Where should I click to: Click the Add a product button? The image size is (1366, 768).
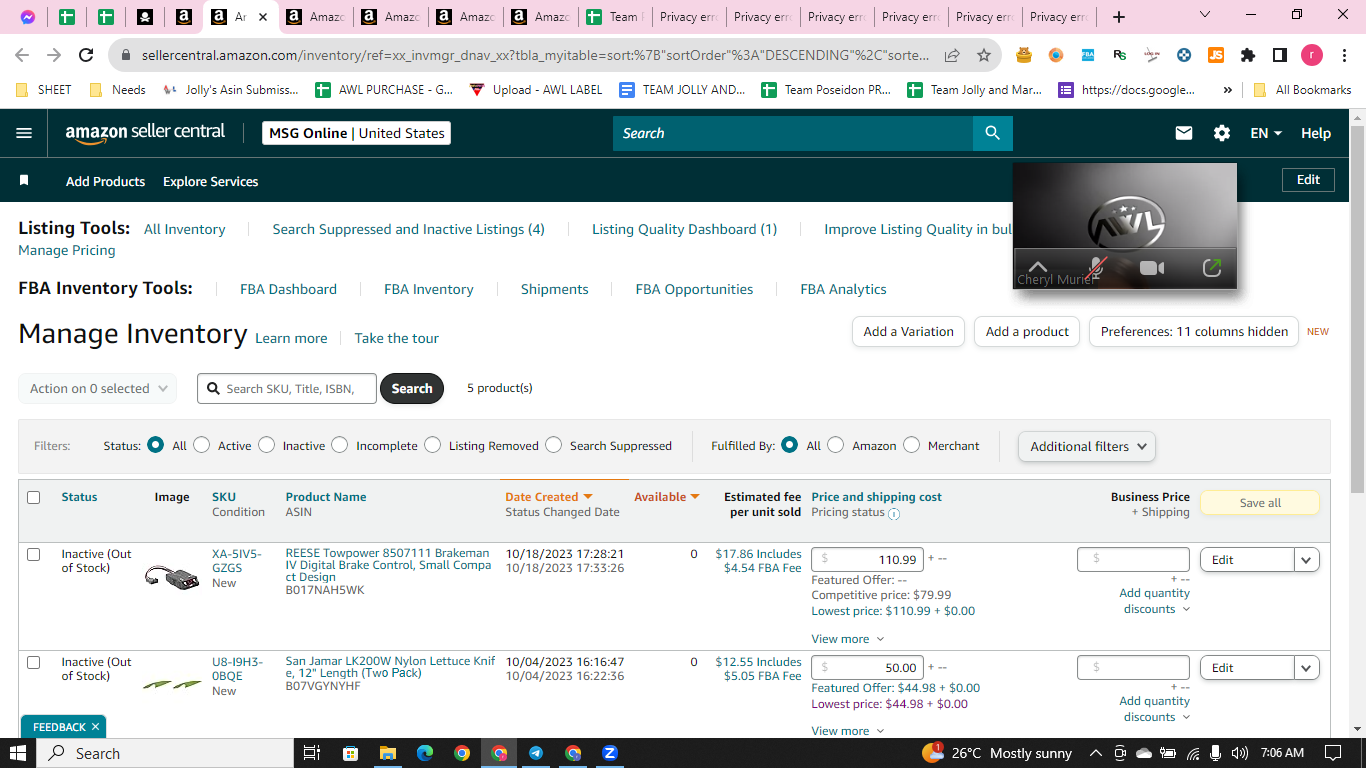pyautogui.click(x=1027, y=332)
